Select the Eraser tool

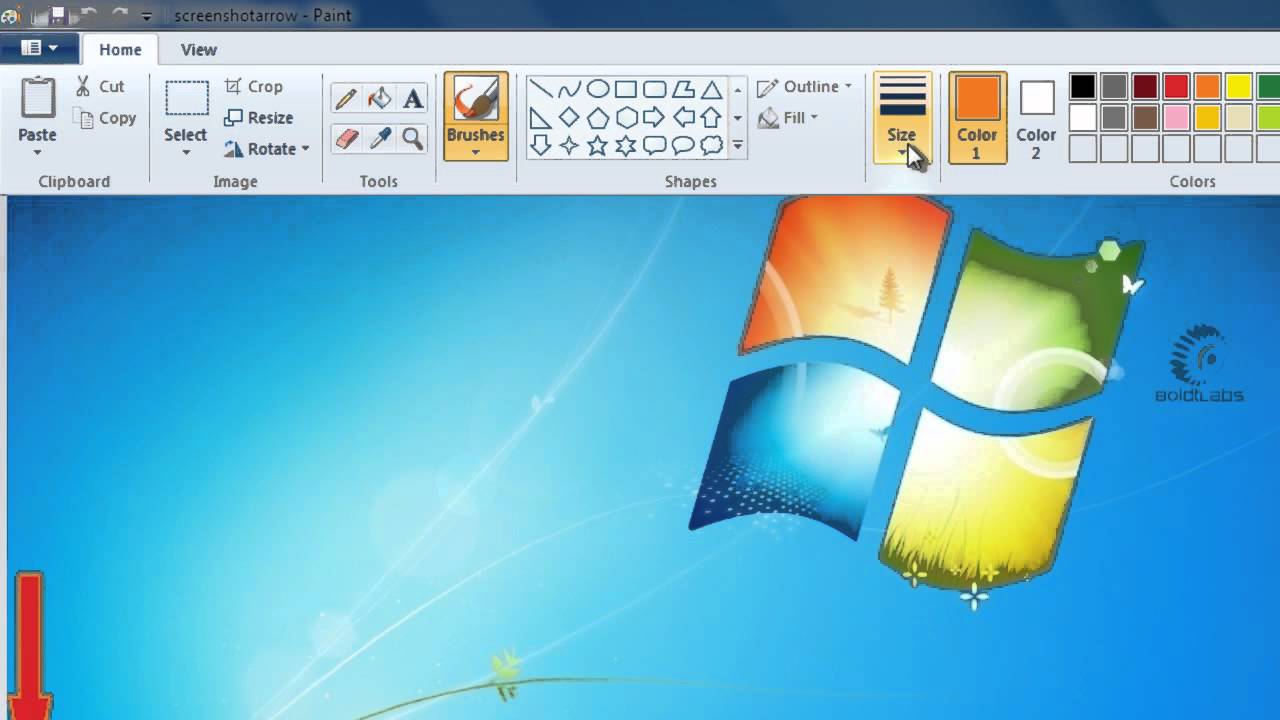(346, 138)
